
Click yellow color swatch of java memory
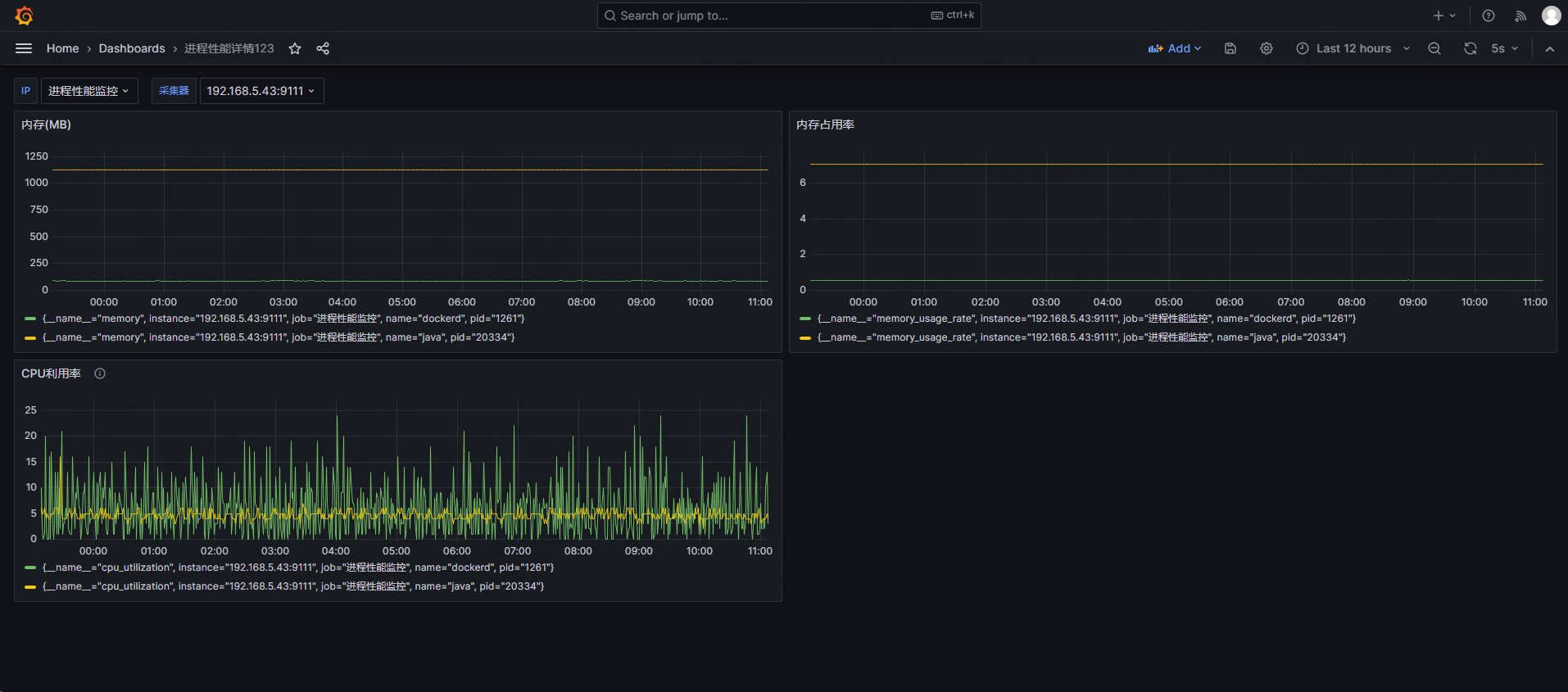pyautogui.click(x=30, y=337)
